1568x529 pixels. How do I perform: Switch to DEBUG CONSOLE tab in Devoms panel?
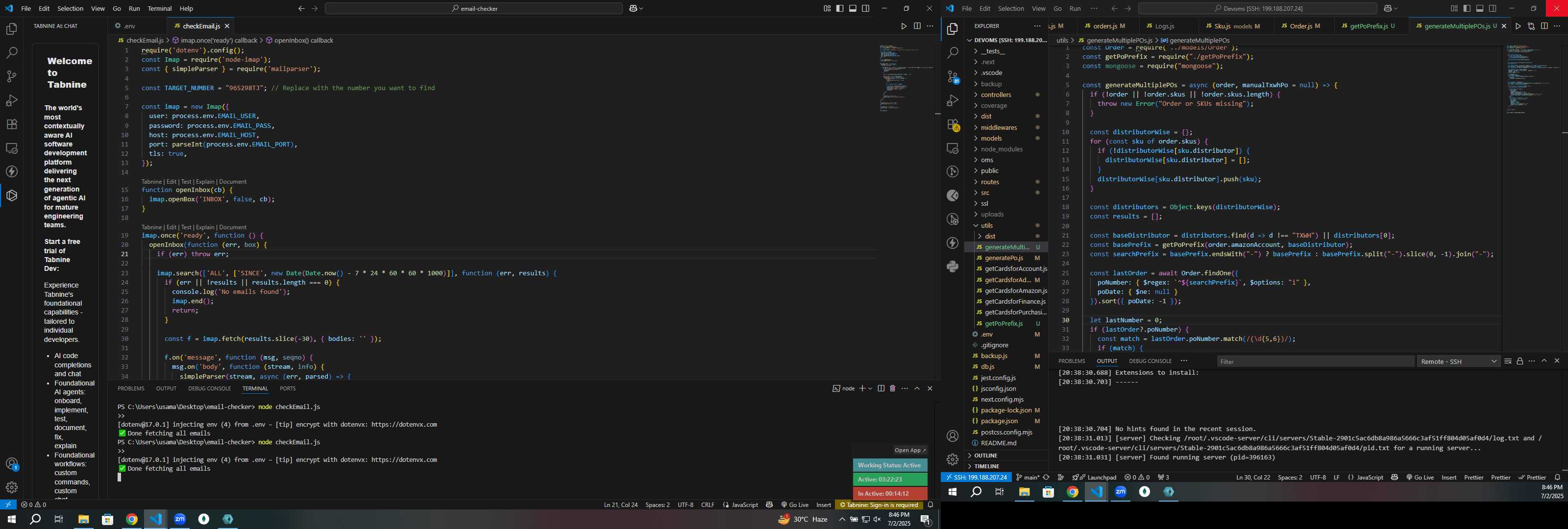(x=1150, y=361)
